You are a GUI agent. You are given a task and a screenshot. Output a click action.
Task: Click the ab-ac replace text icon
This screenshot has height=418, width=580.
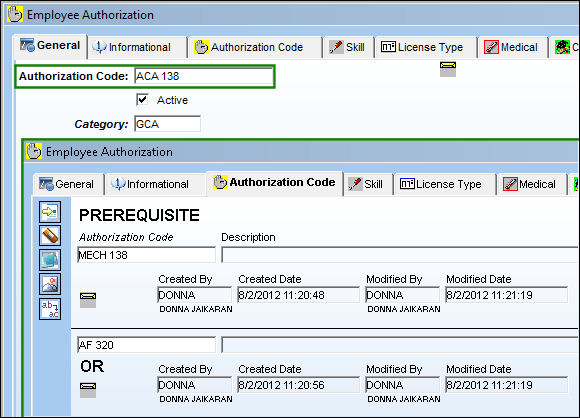tap(50, 309)
